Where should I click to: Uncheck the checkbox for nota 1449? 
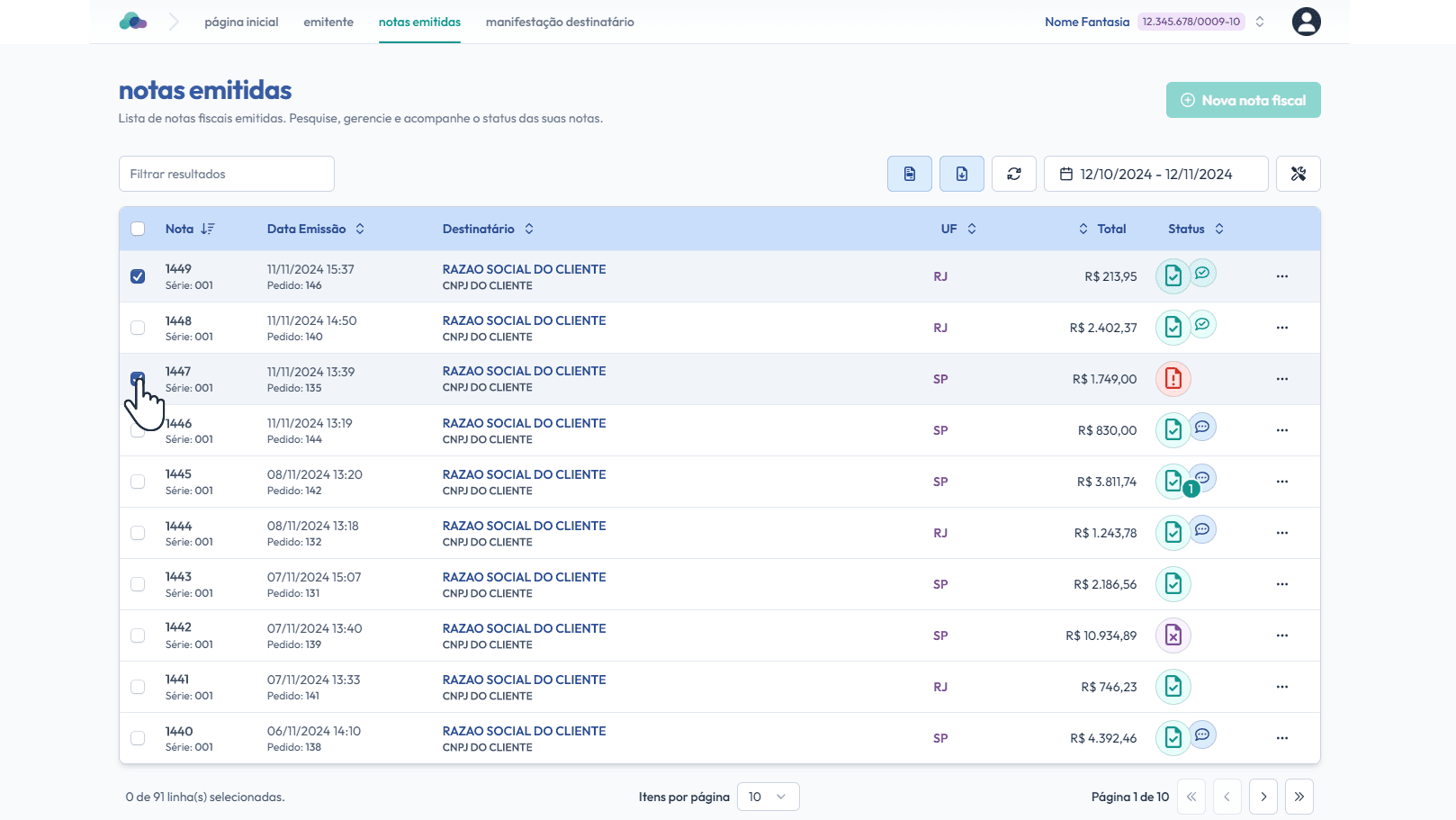point(138,276)
